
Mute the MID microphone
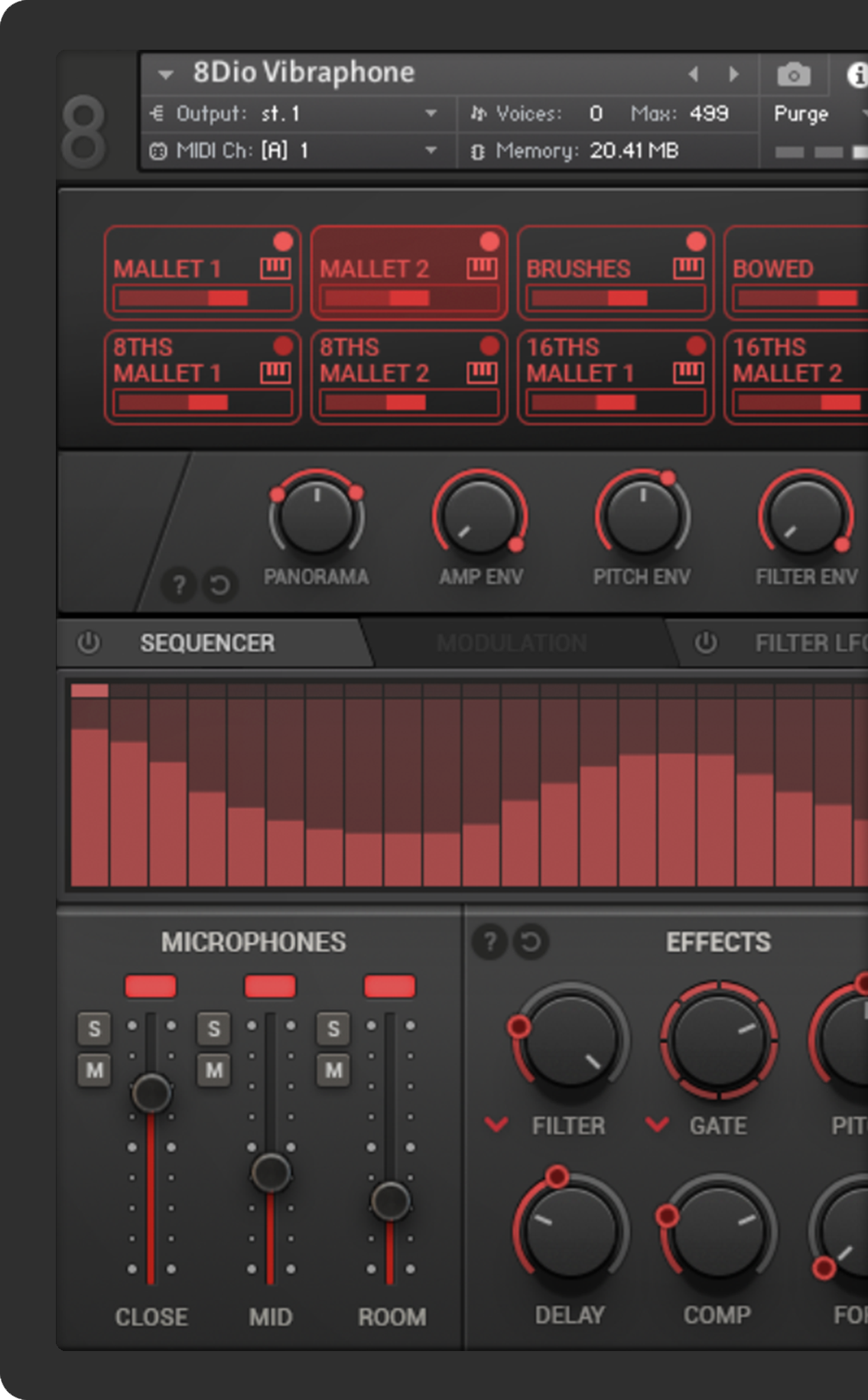pos(213,1070)
